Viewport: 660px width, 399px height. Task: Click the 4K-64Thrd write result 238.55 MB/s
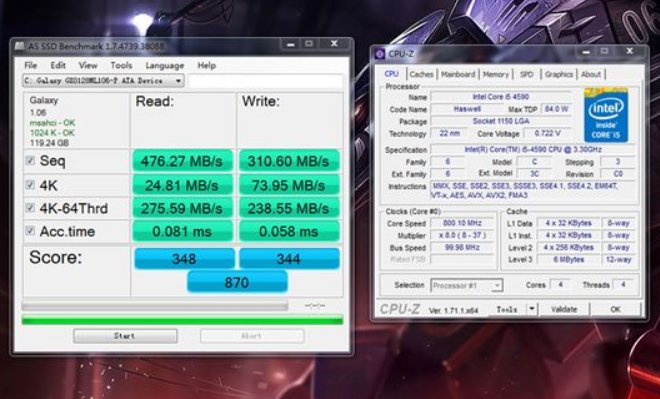pyautogui.click(x=289, y=208)
